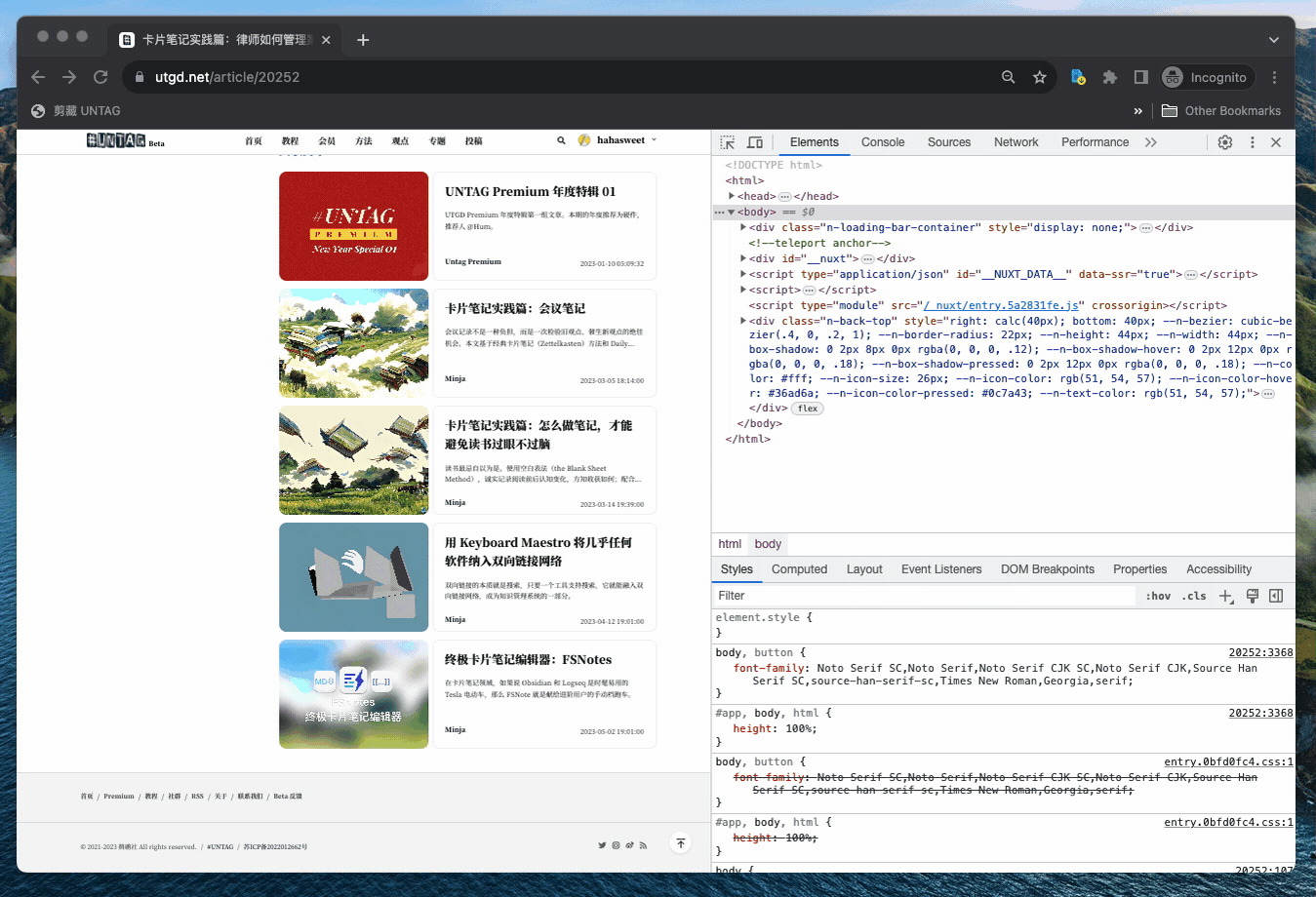Screen dimensions: 1316x897
Task: Open Chrome three-dot menu
Action: click(x=1274, y=77)
